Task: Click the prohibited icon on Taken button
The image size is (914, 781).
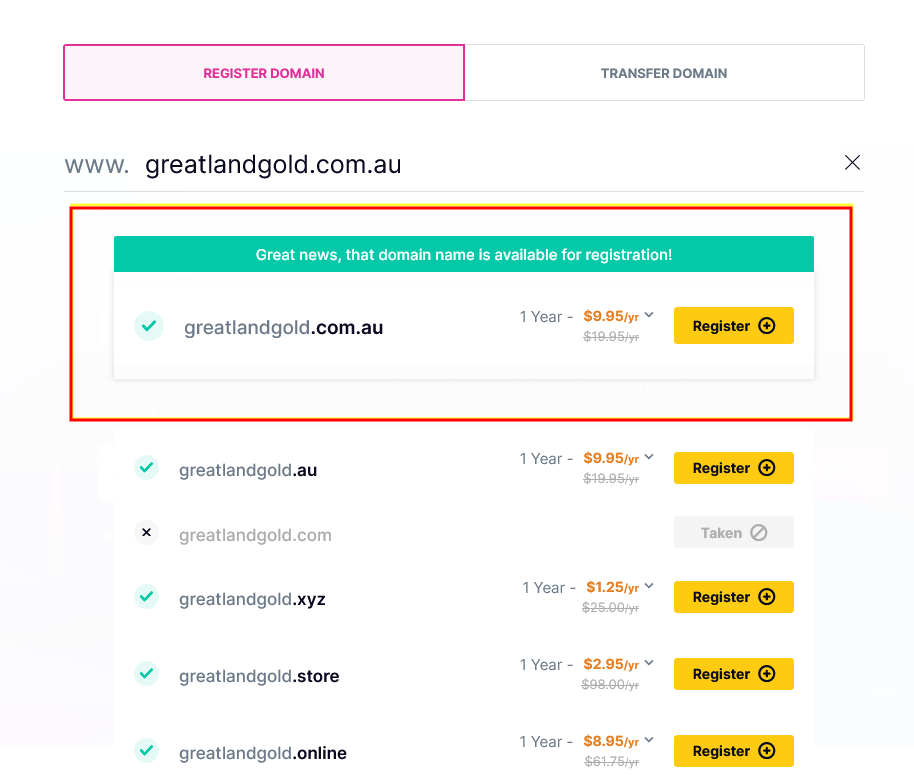Action: pyautogui.click(x=758, y=533)
